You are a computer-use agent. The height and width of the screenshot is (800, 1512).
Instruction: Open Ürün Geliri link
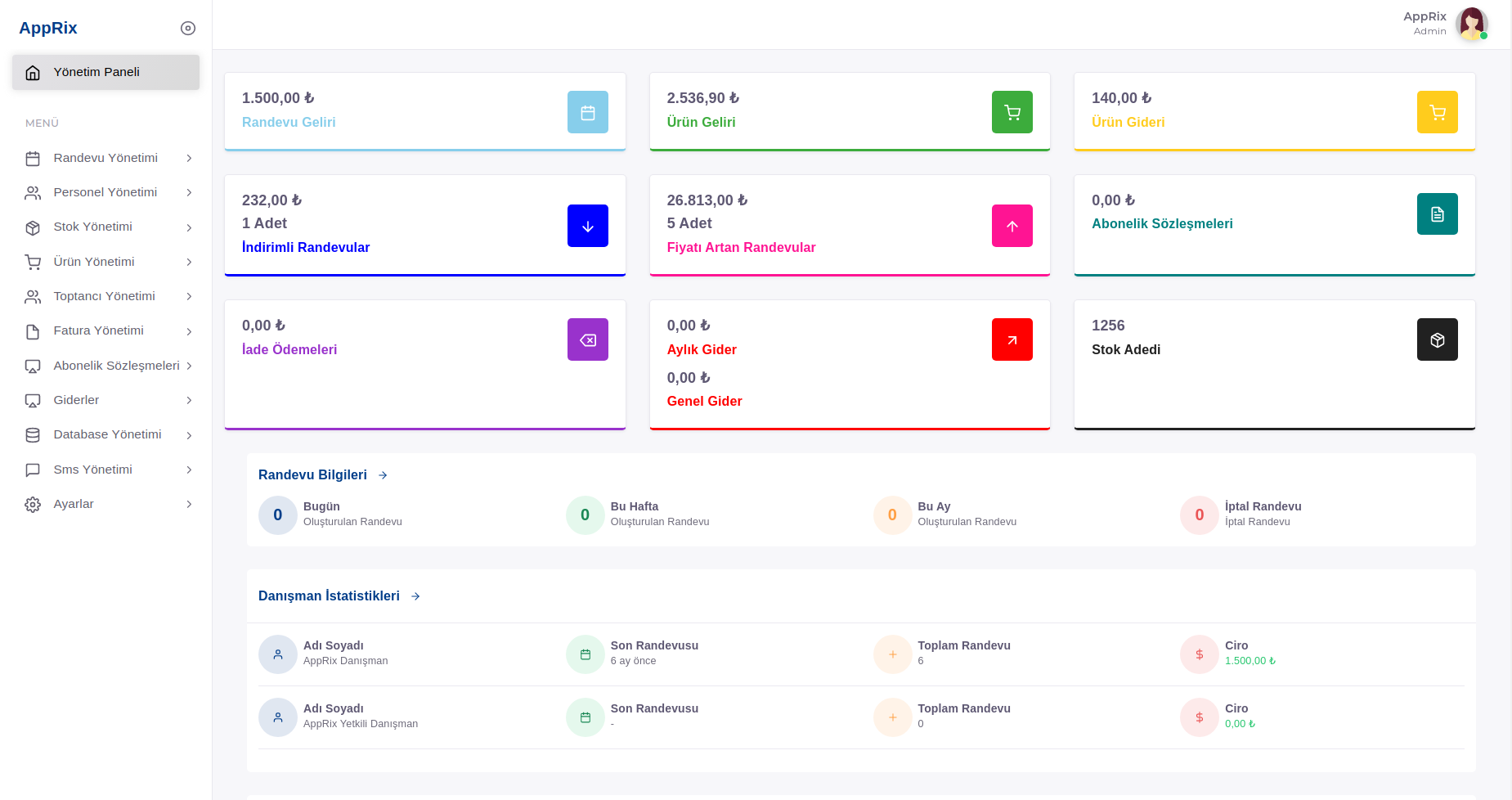pyautogui.click(x=701, y=122)
